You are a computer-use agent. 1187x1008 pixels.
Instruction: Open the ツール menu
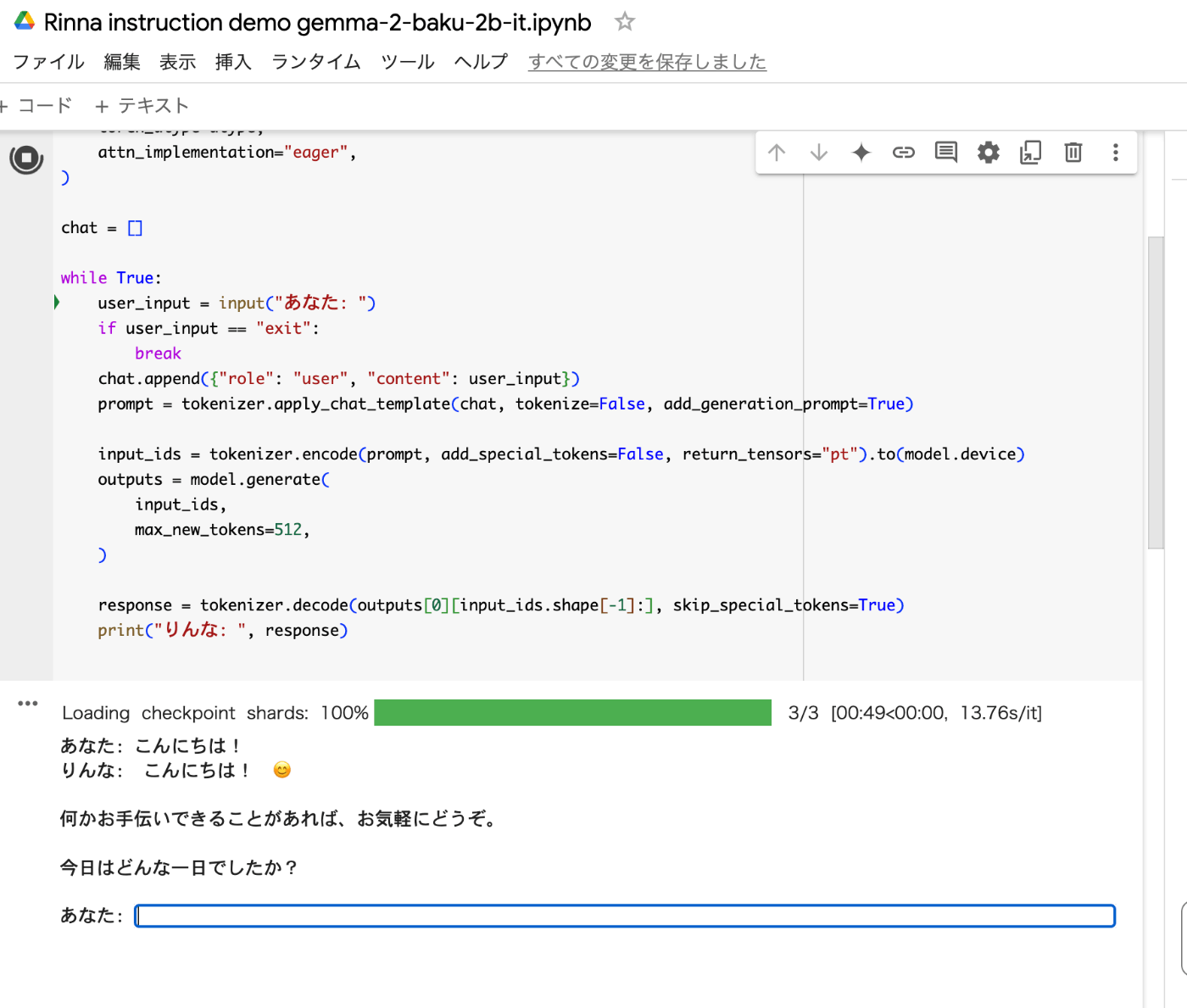coord(408,62)
